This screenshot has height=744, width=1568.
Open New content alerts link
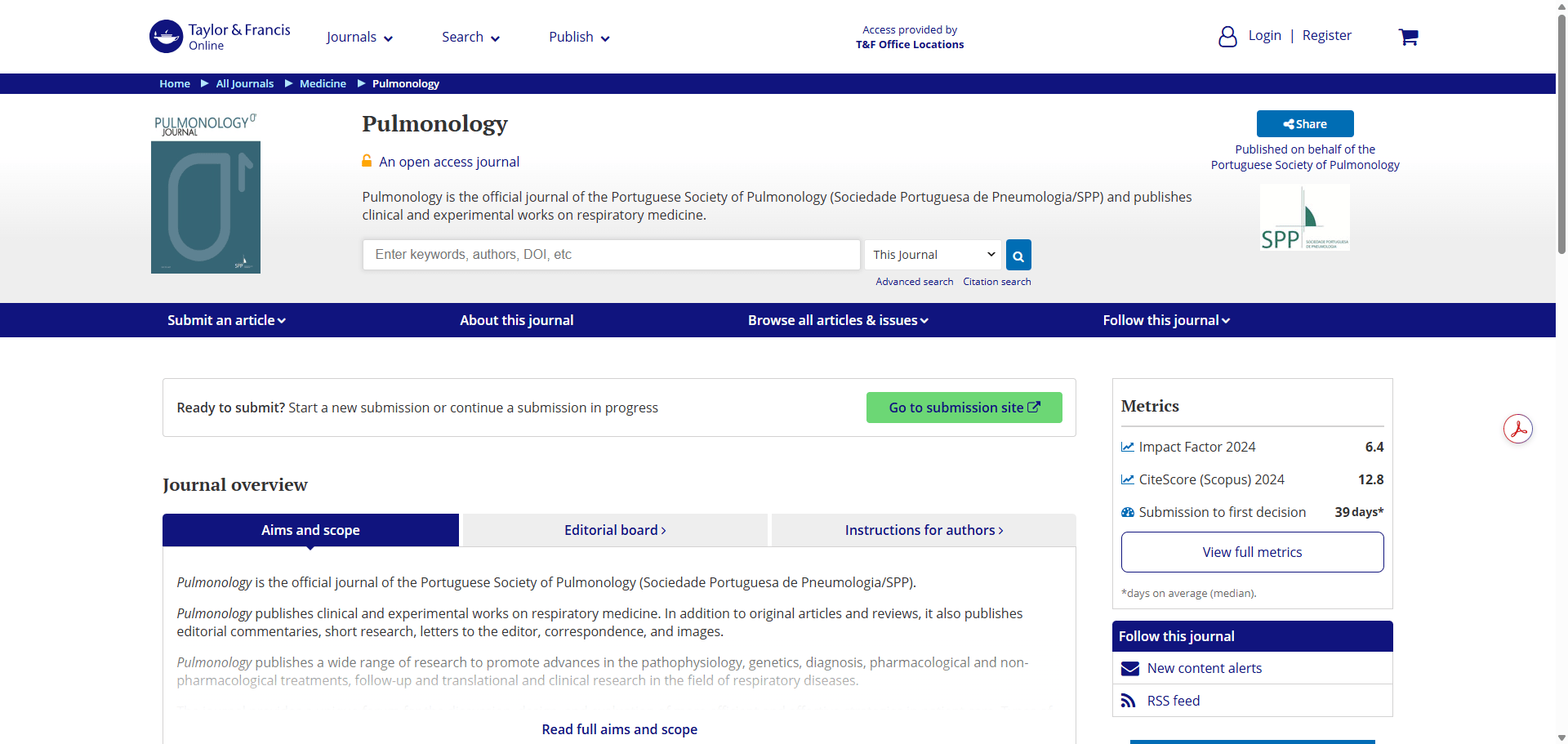pos(1205,668)
